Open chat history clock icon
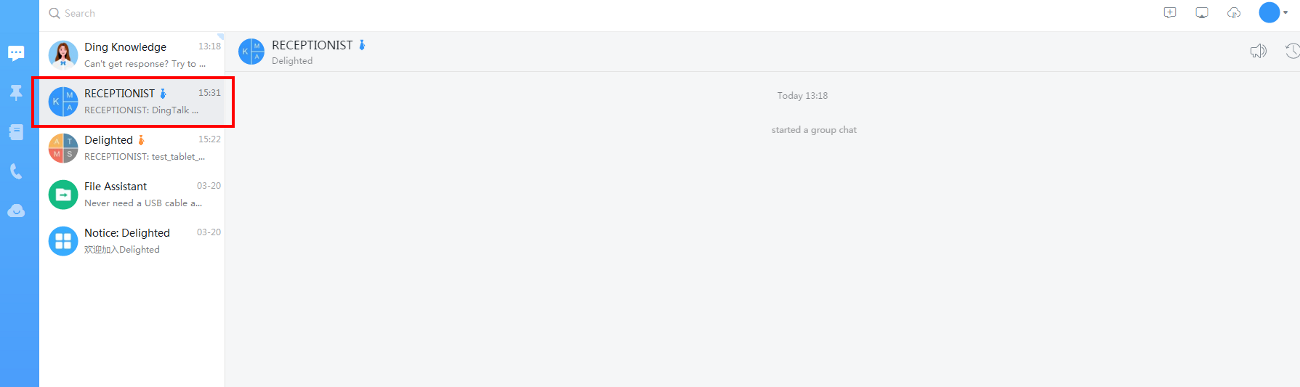 (x=1292, y=51)
